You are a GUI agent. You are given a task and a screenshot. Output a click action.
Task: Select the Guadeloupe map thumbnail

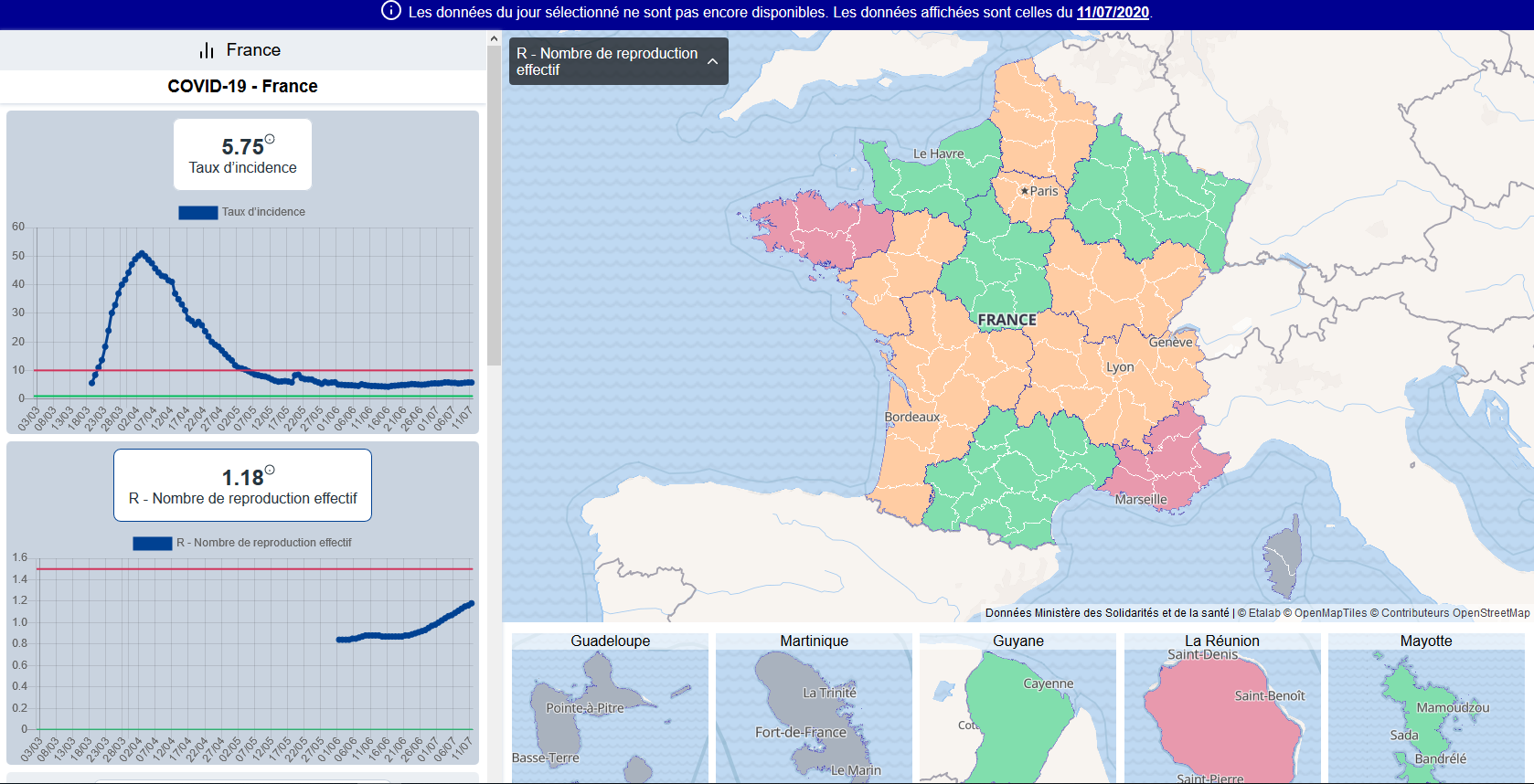pos(610,708)
